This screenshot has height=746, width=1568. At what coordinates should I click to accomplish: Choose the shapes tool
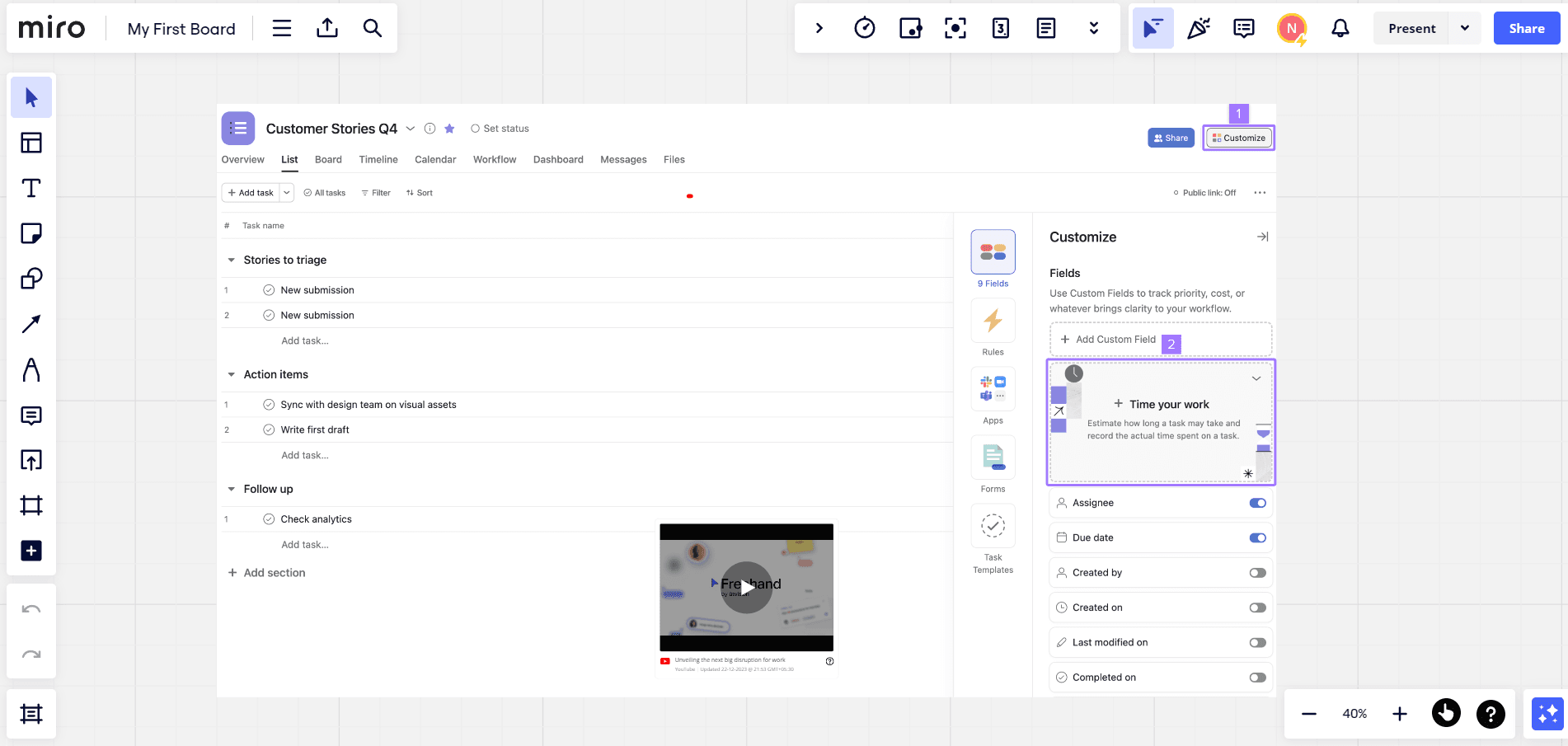click(x=31, y=279)
